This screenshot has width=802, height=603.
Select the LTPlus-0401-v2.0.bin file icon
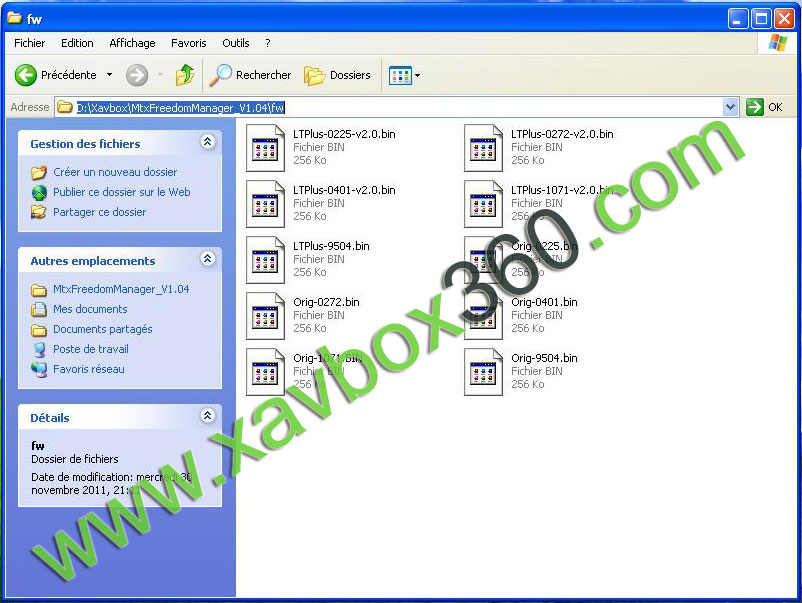click(x=265, y=204)
